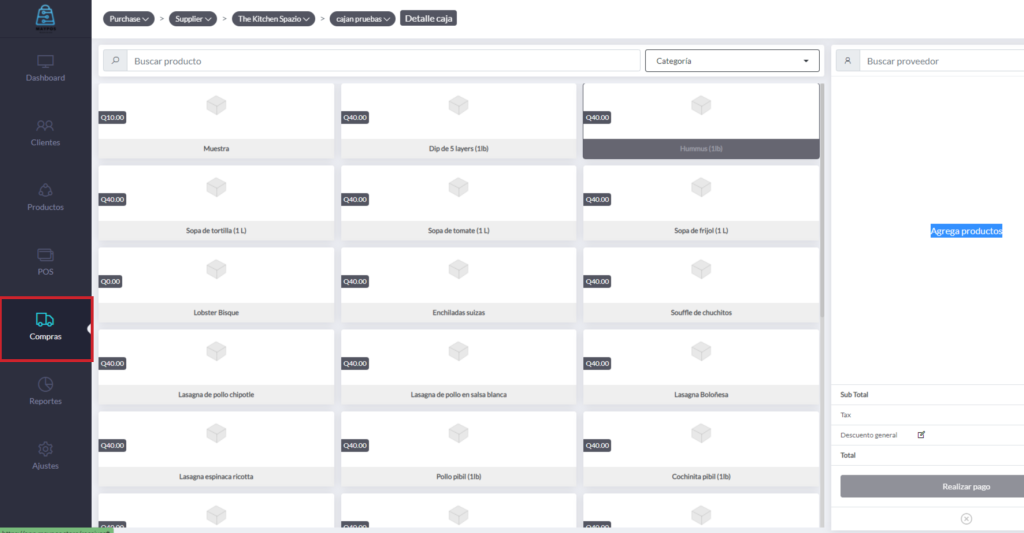This screenshot has width=1024, height=533.
Task: Open The Kitchen Spazio breadcrumb dropdown
Action: (274, 19)
